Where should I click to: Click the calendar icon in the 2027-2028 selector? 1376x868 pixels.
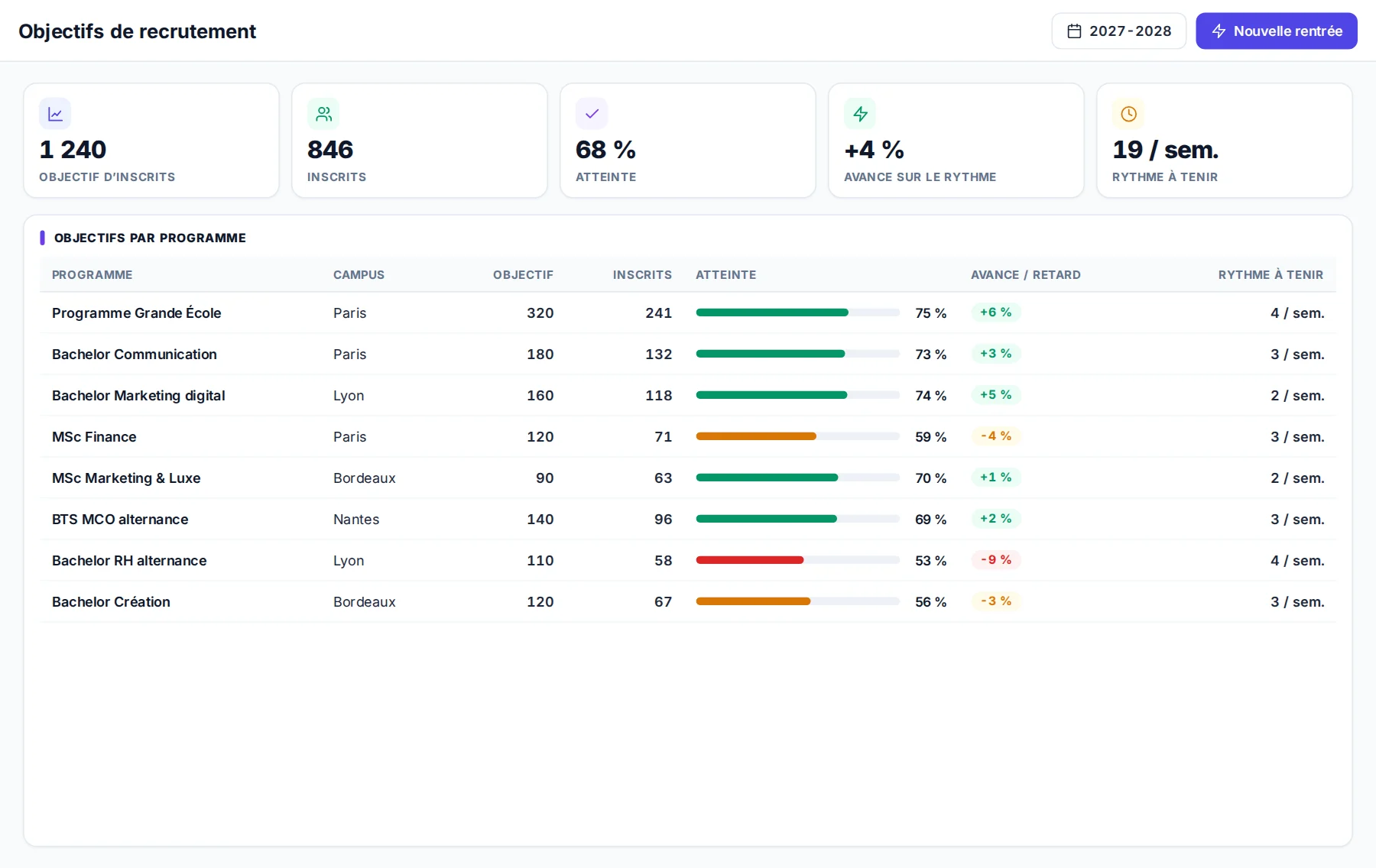(1074, 31)
